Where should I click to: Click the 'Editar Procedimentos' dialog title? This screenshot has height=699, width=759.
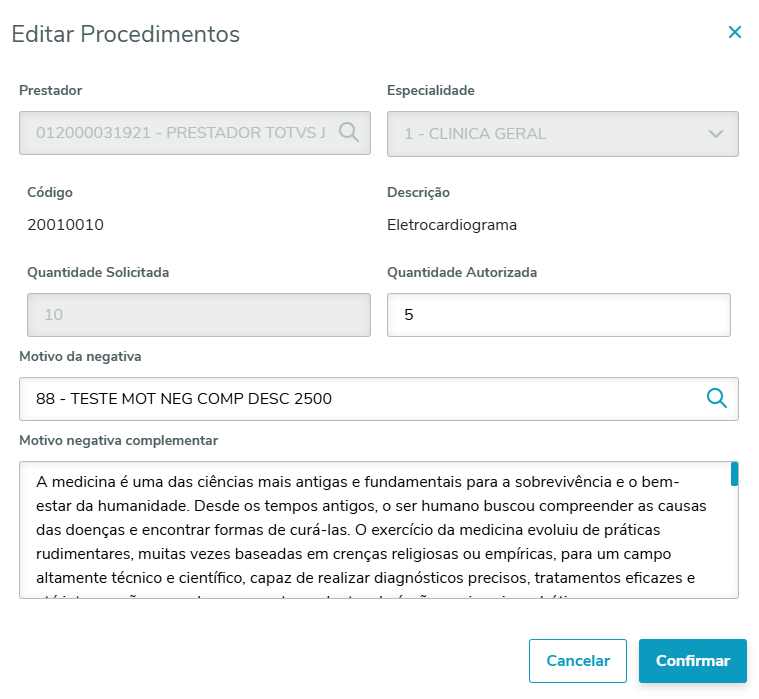point(126,34)
